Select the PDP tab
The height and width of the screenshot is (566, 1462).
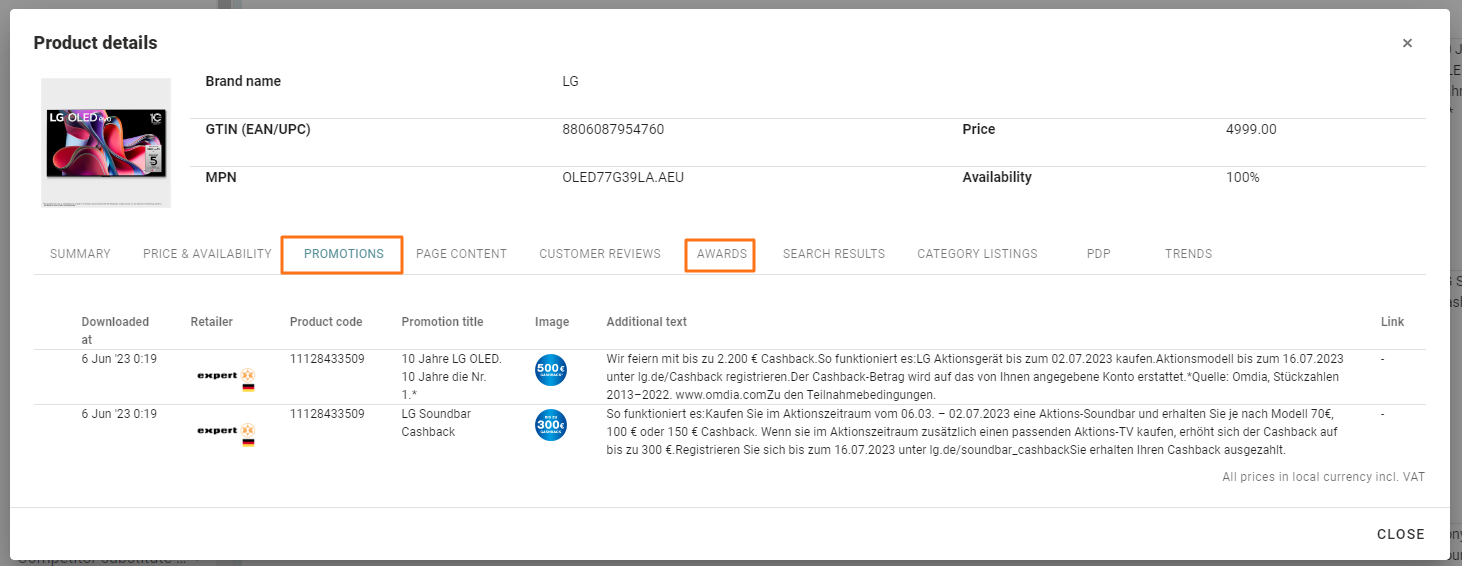pyautogui.click(x=1098, y=254)
